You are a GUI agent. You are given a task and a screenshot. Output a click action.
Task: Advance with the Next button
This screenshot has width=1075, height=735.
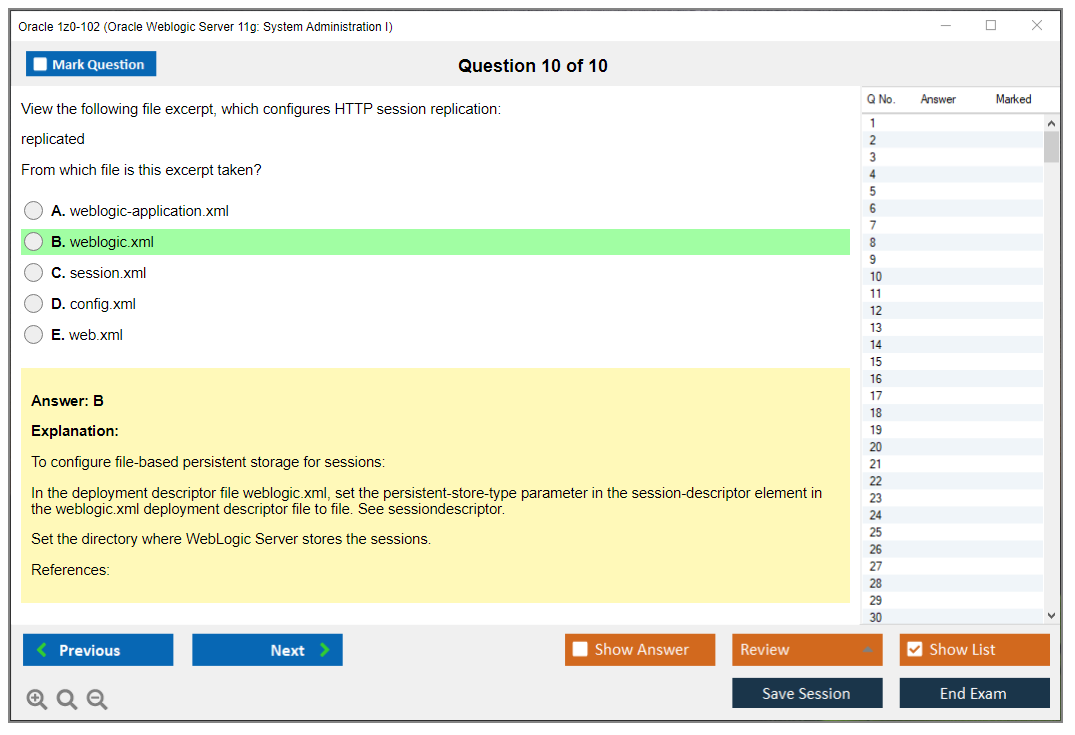click(x=267, y=650)
